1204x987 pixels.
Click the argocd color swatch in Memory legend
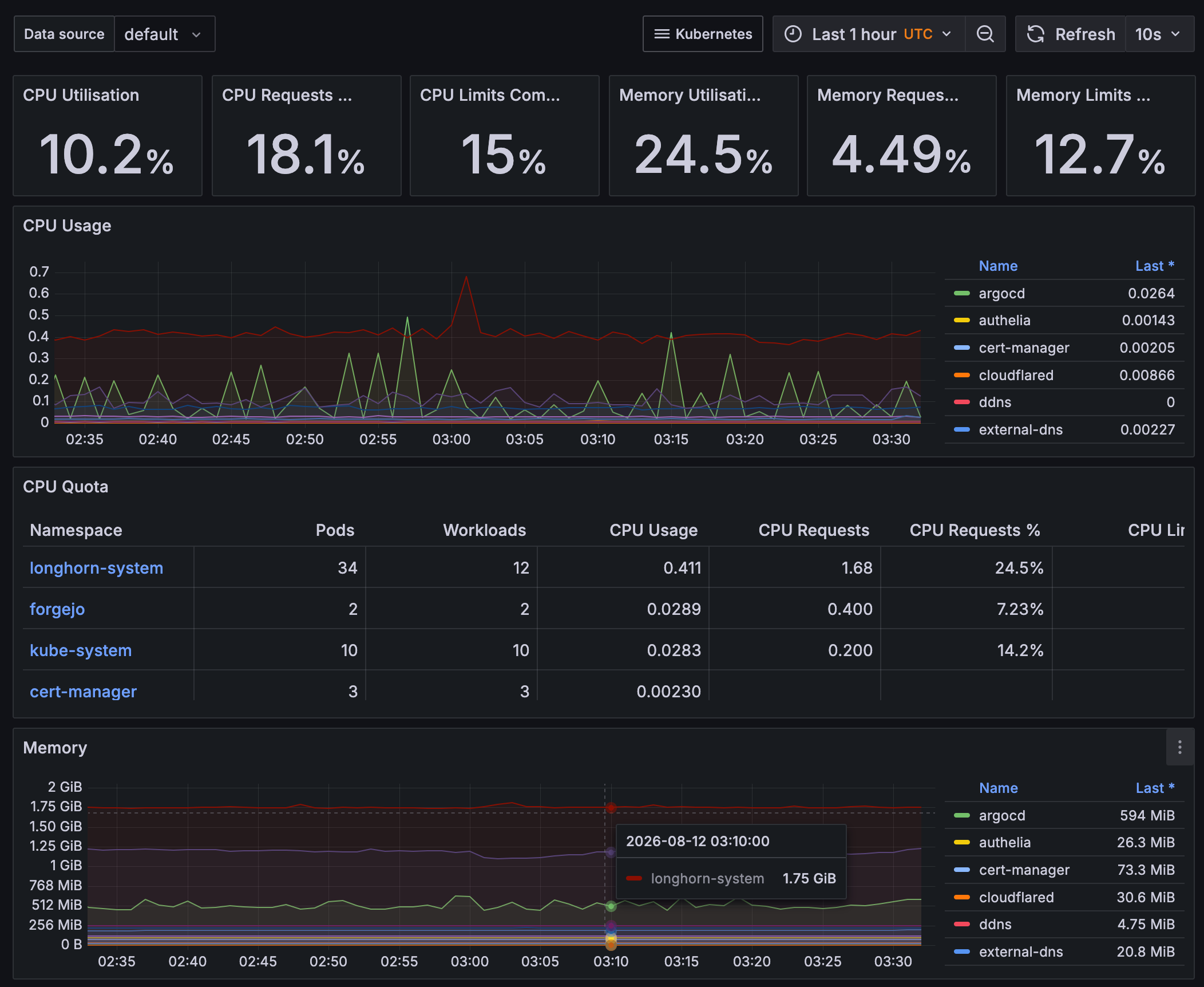[x=962, y=816]
